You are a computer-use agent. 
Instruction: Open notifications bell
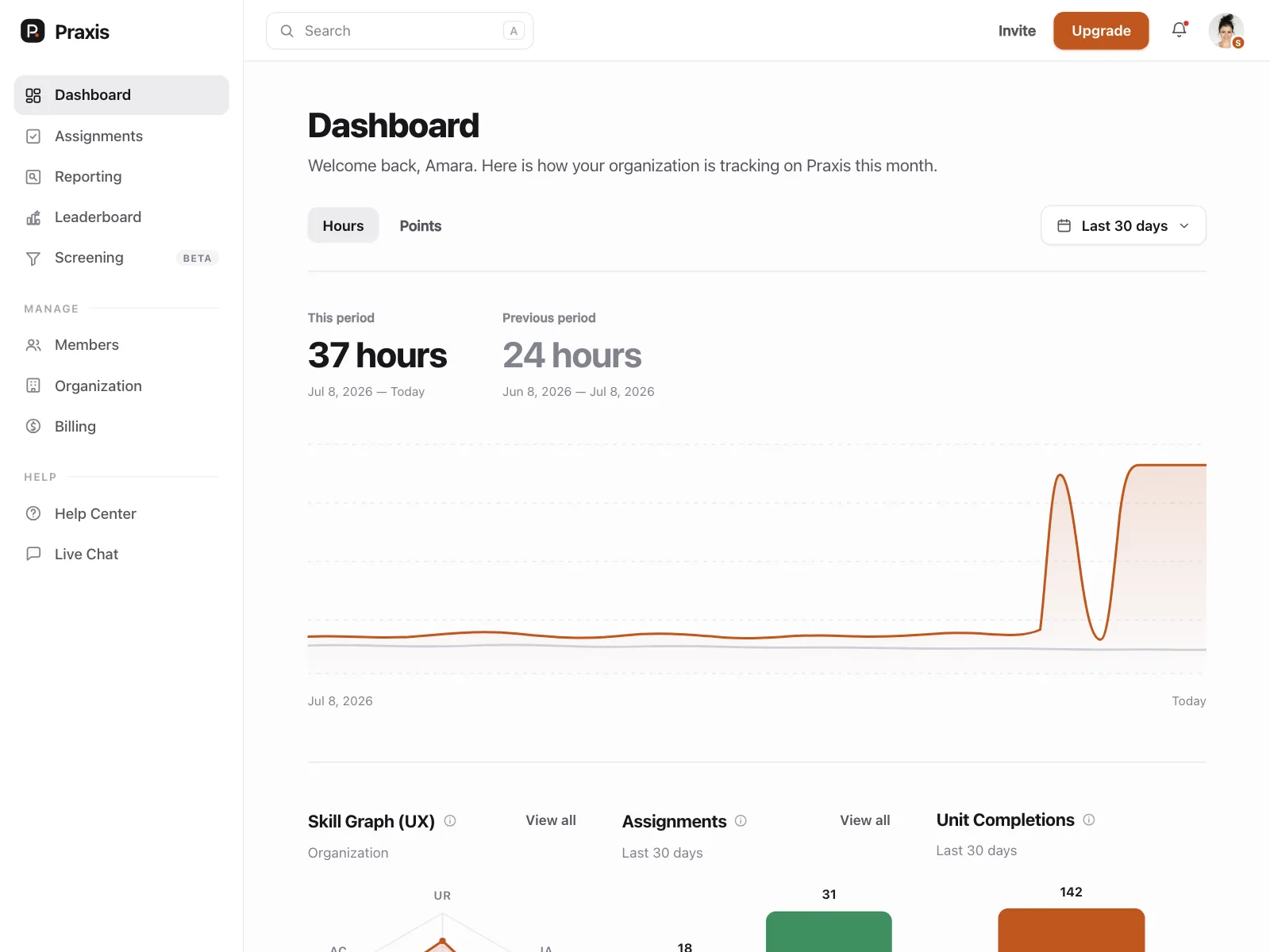(1180, 30)
